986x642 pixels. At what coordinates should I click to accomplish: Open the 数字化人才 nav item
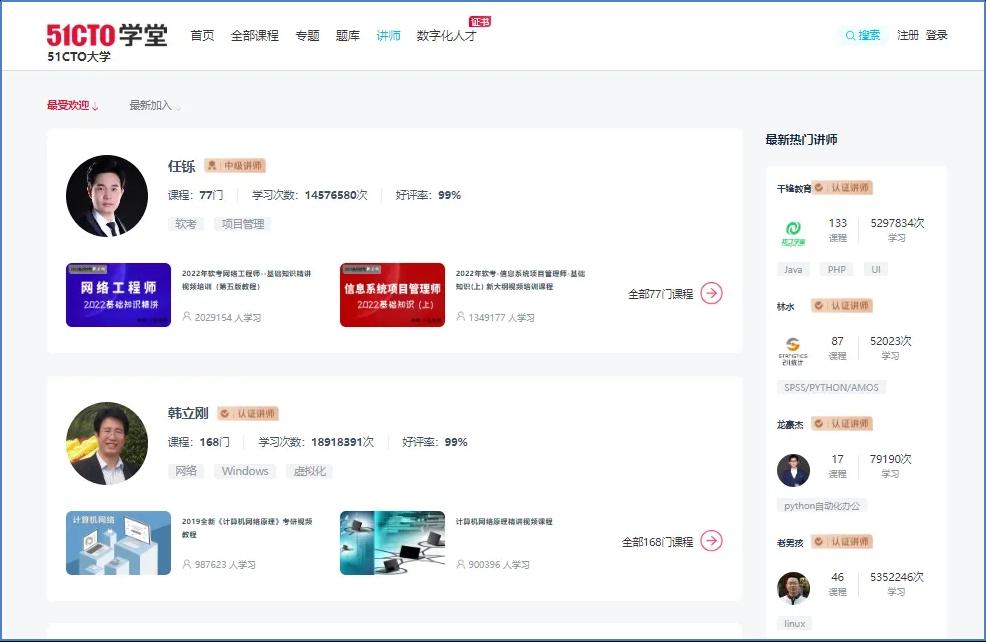(x=446, y=36)
